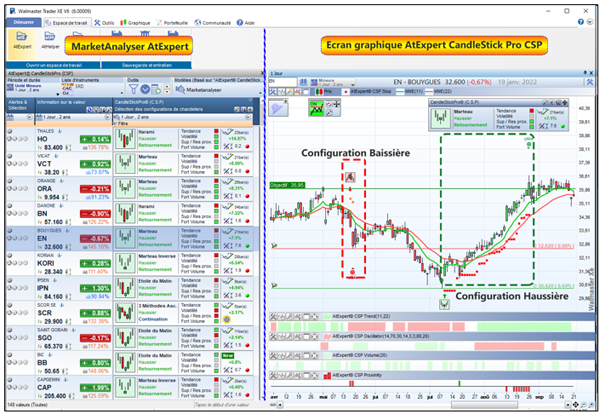600x414 pixels.
Task: Click the symbol search icon next to EN field
Action: point(303,82)
